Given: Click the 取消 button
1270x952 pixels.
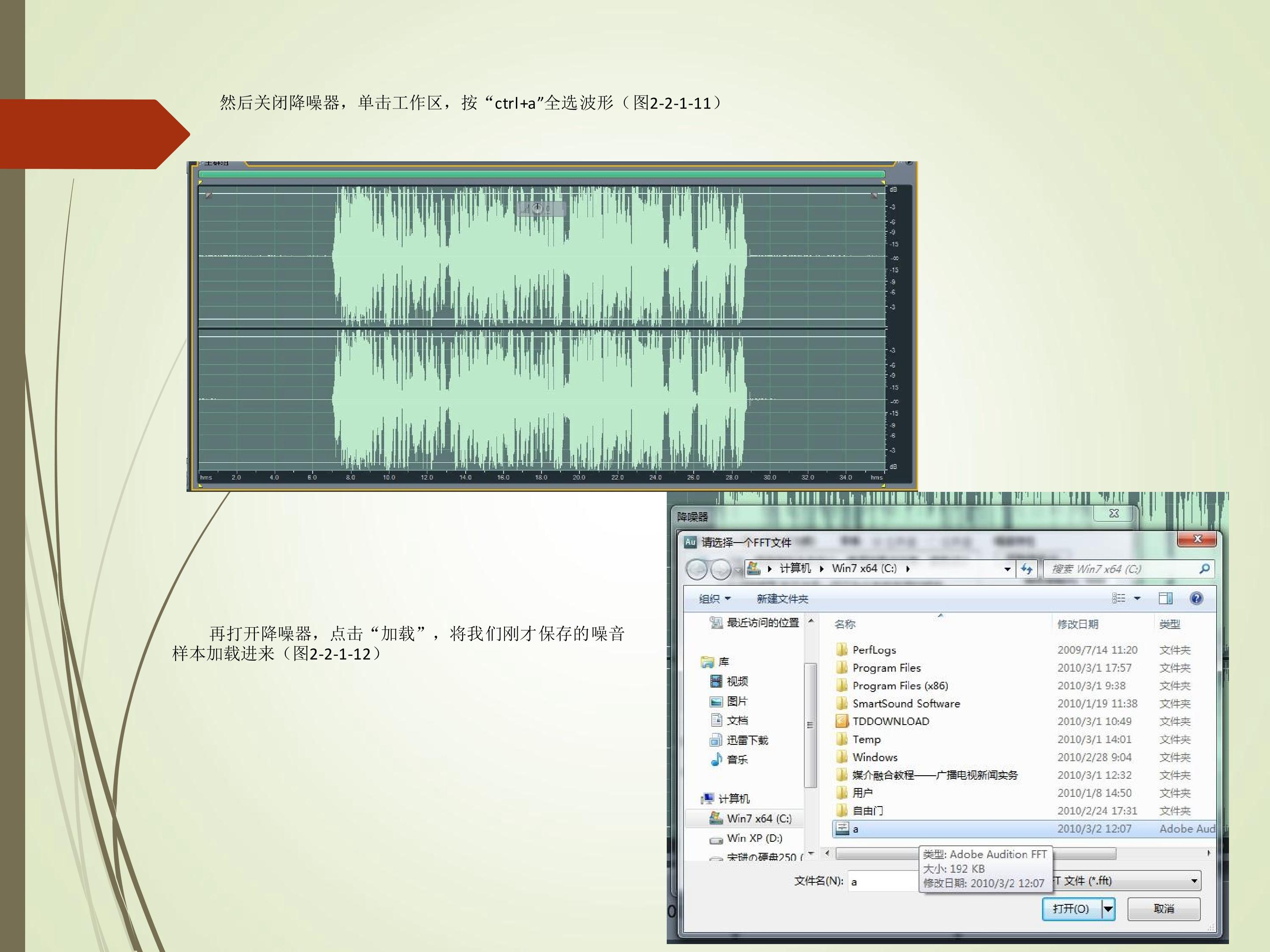Looking at the screenshot, I should point(1164,908).
